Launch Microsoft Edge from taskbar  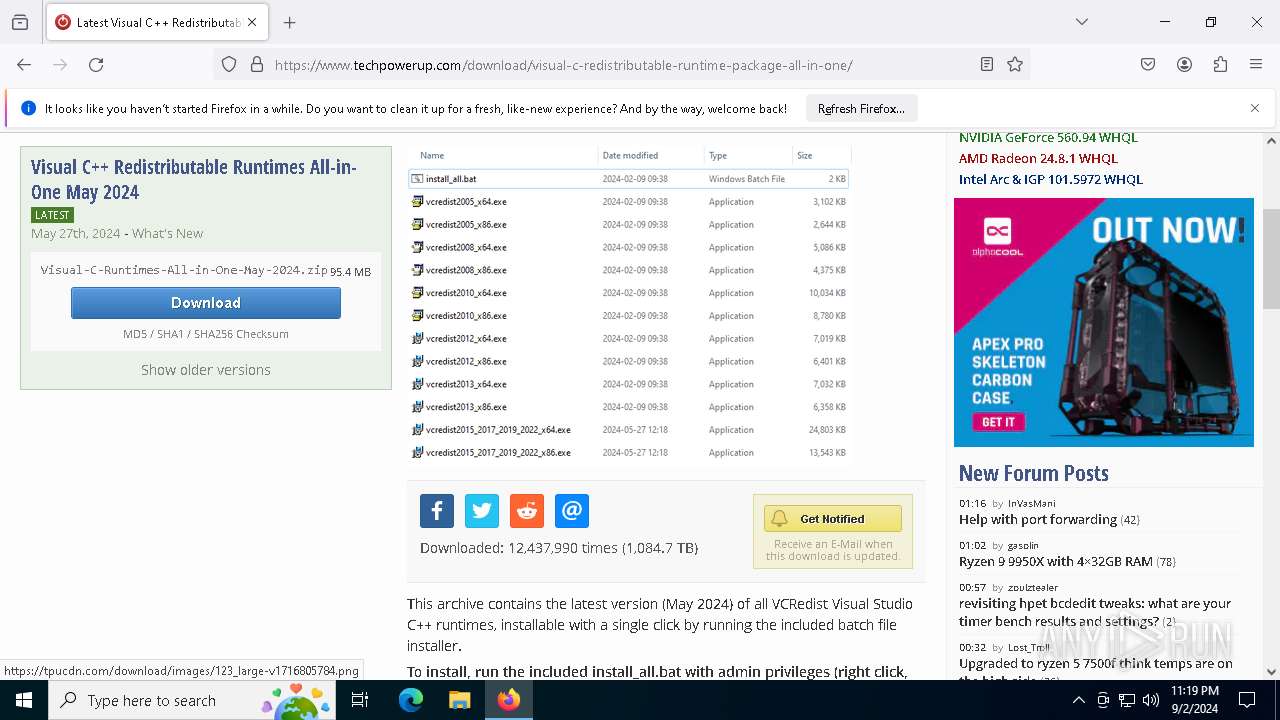[411, 700]
